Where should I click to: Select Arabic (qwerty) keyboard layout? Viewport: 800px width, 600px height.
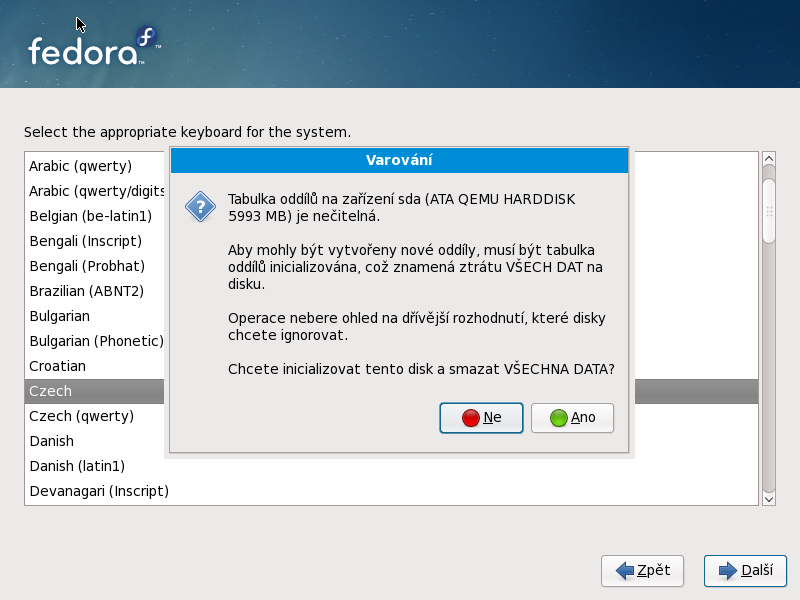(x=80, y=166)
